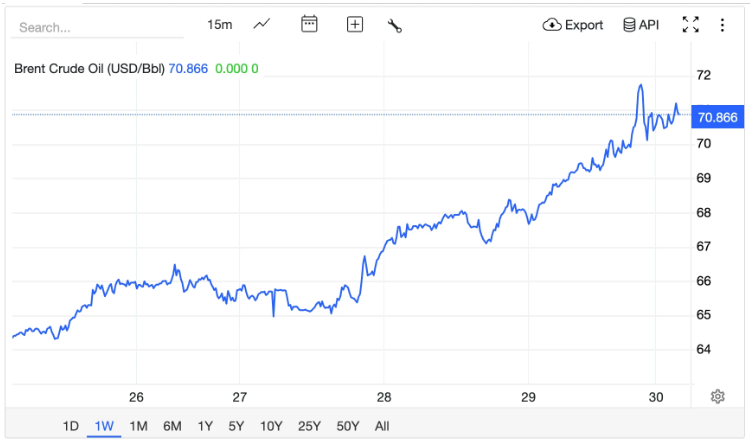Switch to the 1M time range
The image size is (750, 444).
(138, 426)
